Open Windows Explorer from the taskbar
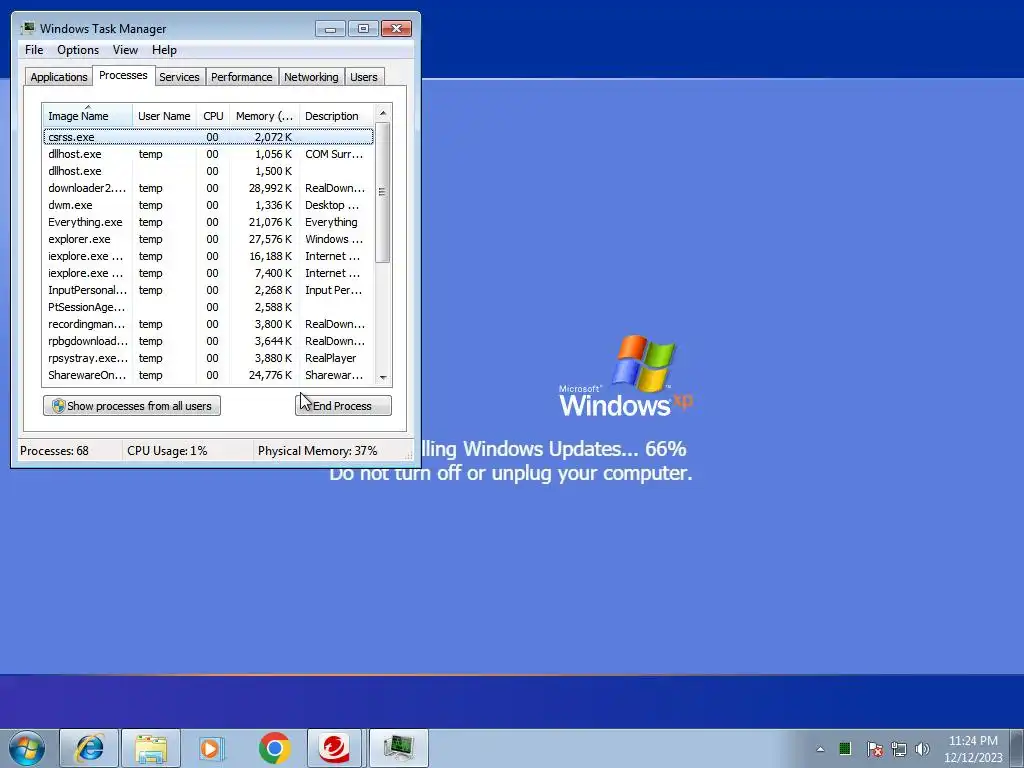 [151, 748]
